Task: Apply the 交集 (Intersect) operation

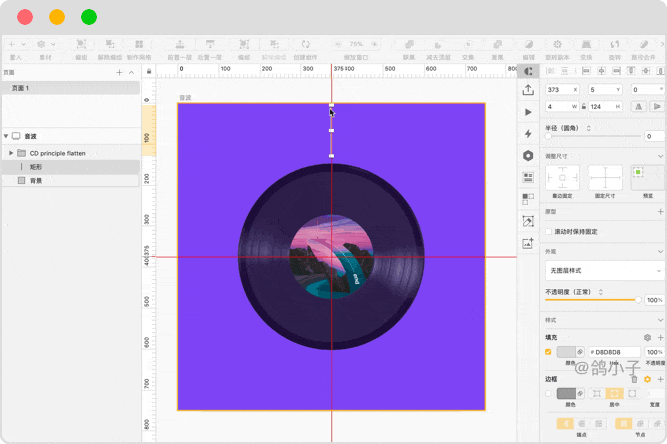Action: click(468, 44)
